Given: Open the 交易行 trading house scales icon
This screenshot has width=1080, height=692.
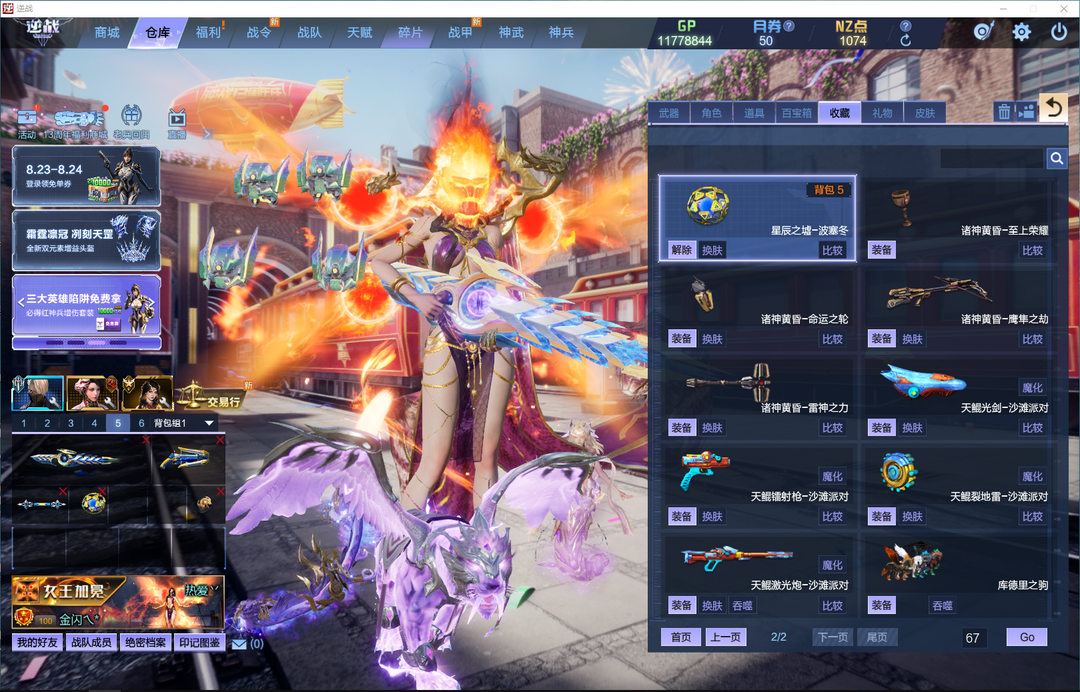Looking at the screenshot, I should point(209,396).
